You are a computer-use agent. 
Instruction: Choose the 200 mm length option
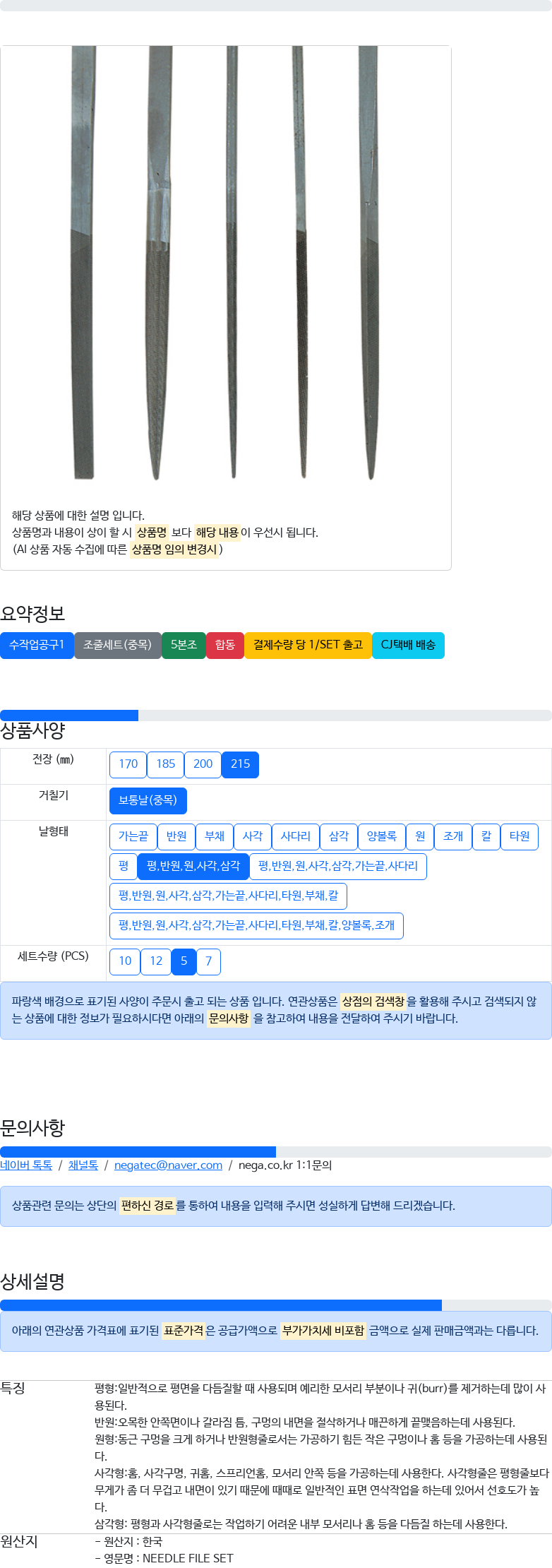point(203,764)
